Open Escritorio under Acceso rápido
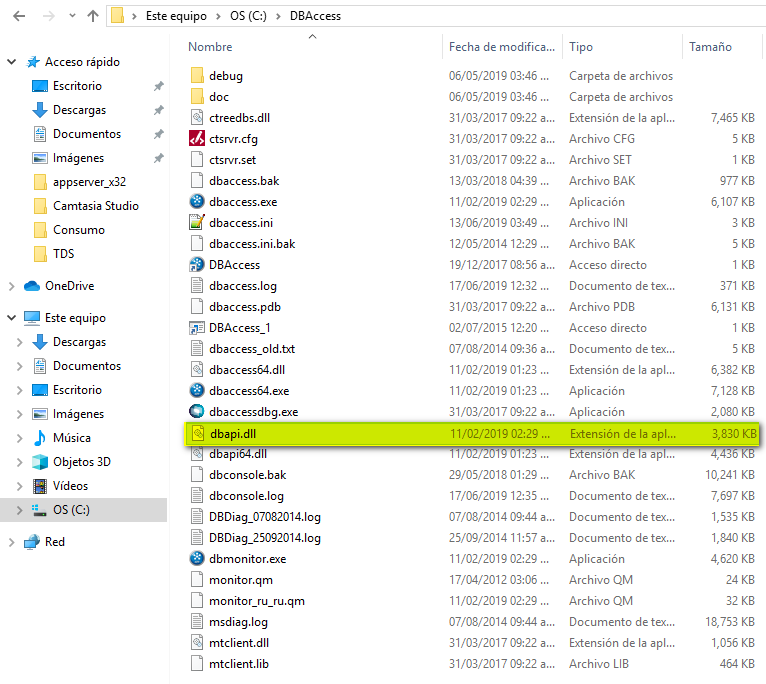 point(77,86)
